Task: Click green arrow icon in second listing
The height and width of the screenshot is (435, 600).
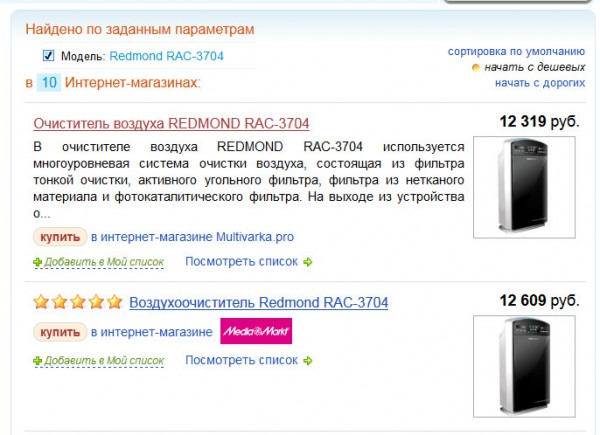Action: [x=308, y=360]
